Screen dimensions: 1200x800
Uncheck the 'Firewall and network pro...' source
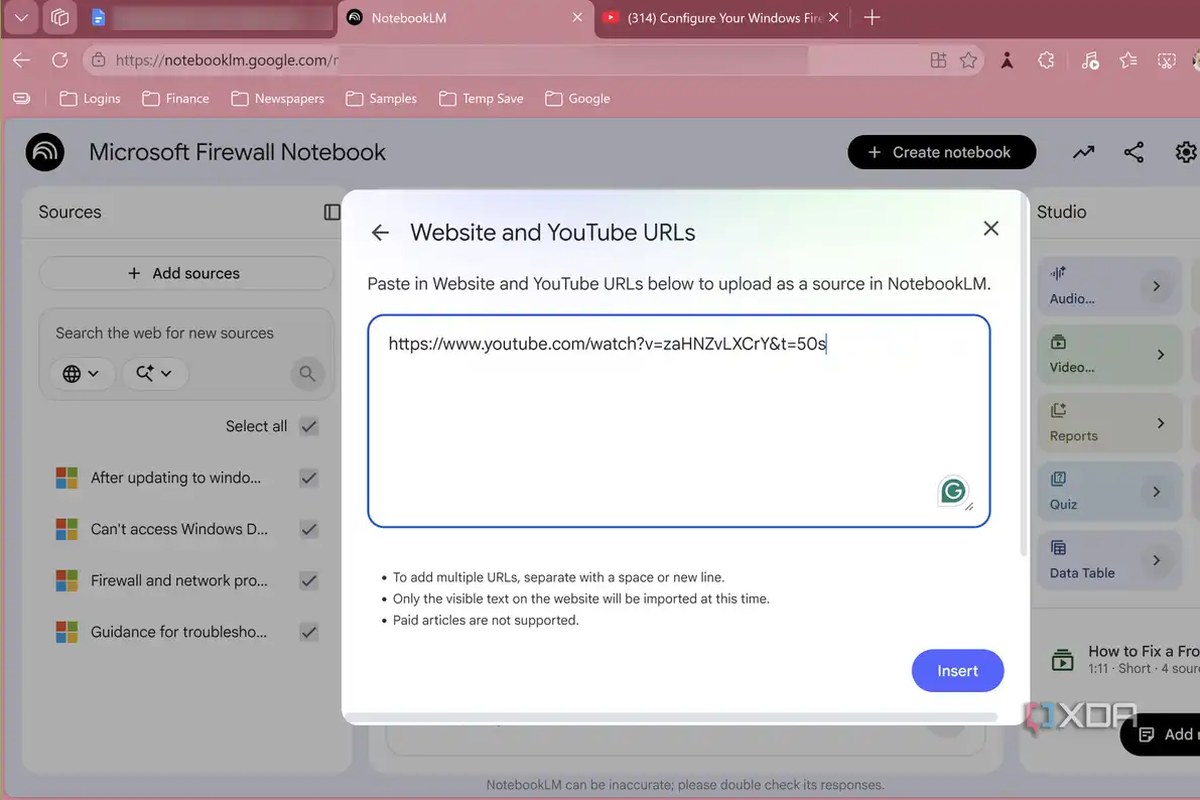pos(309,581)
